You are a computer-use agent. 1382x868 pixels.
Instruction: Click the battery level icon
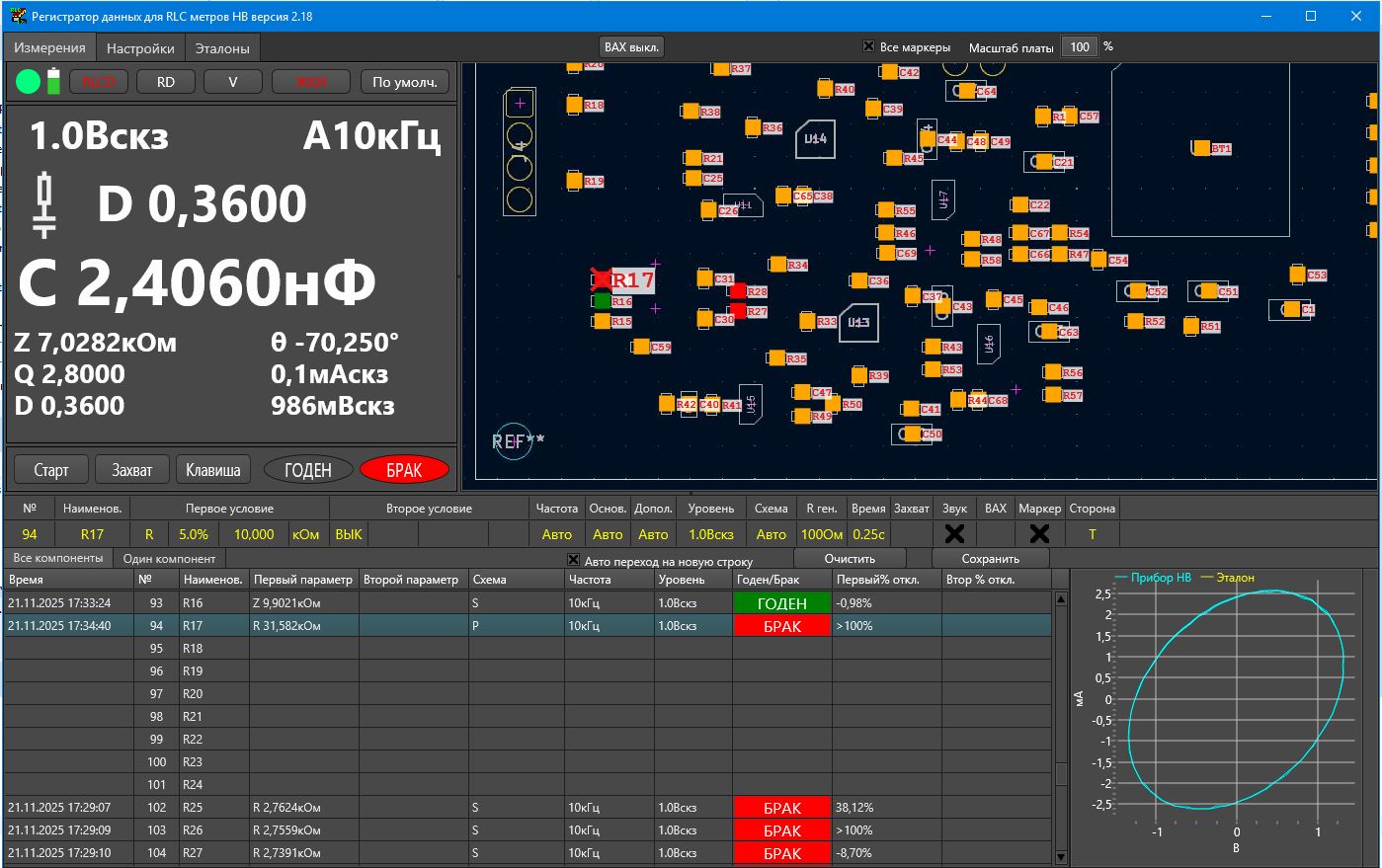[x=53, y=82]
